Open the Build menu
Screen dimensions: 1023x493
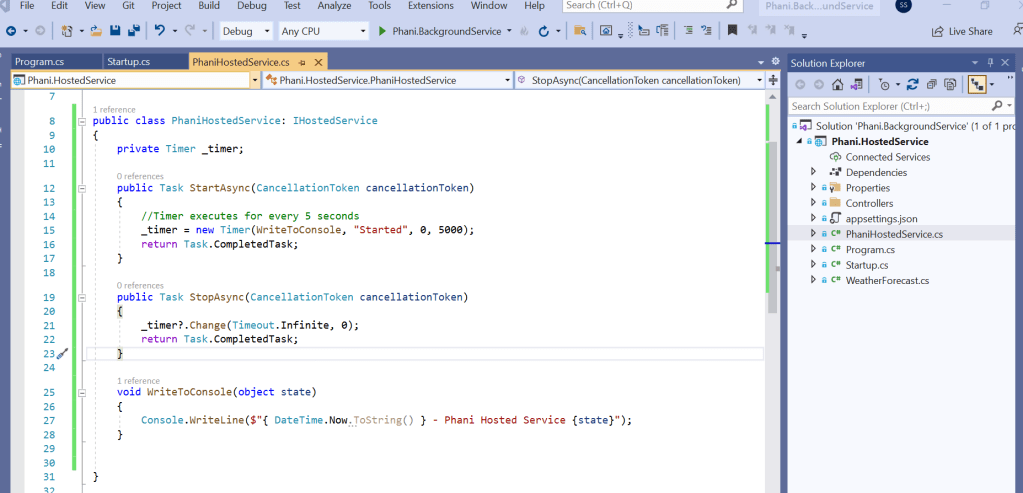click(208, 6)
